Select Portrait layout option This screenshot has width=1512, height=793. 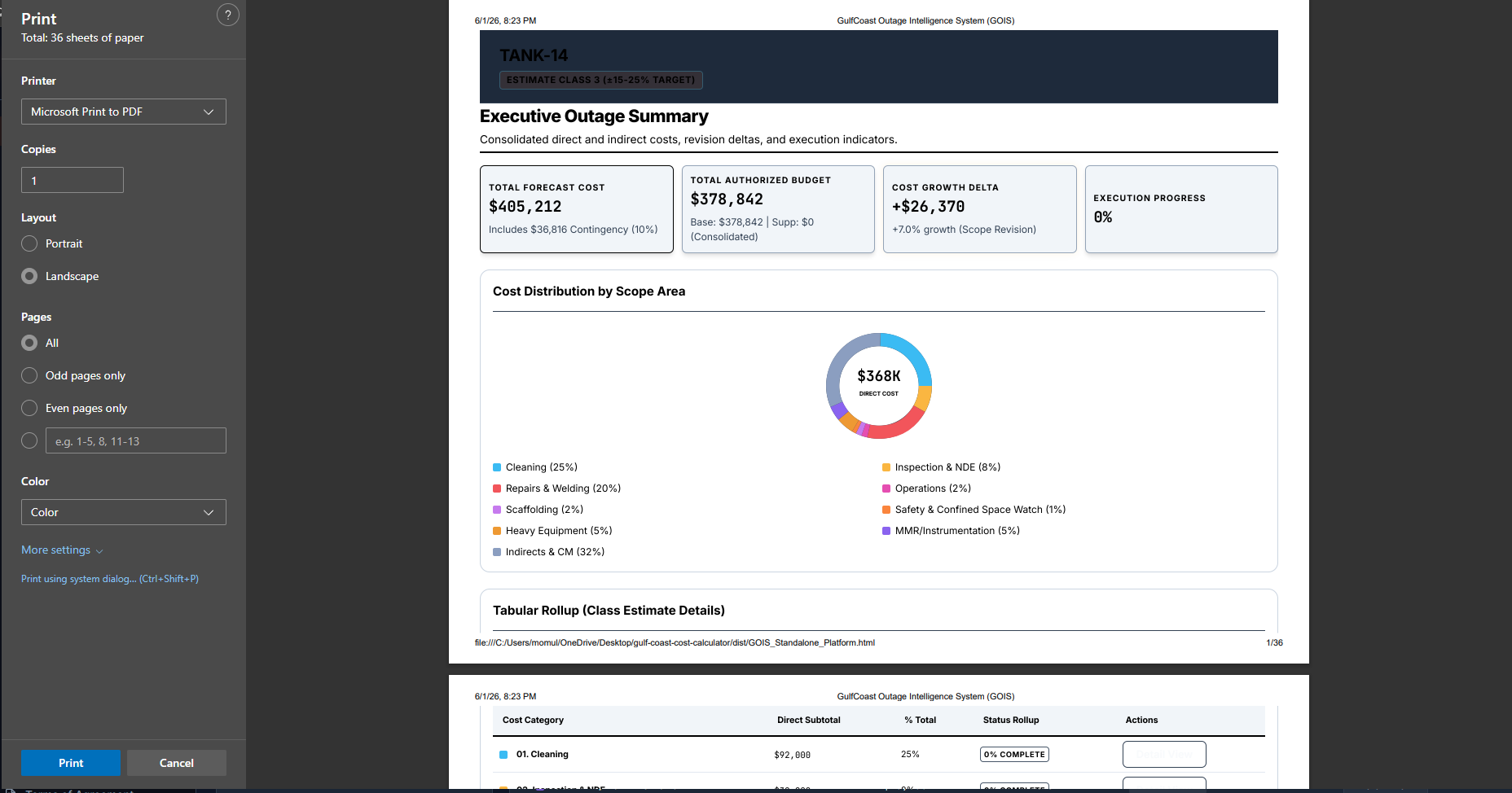tap(29, 243)
